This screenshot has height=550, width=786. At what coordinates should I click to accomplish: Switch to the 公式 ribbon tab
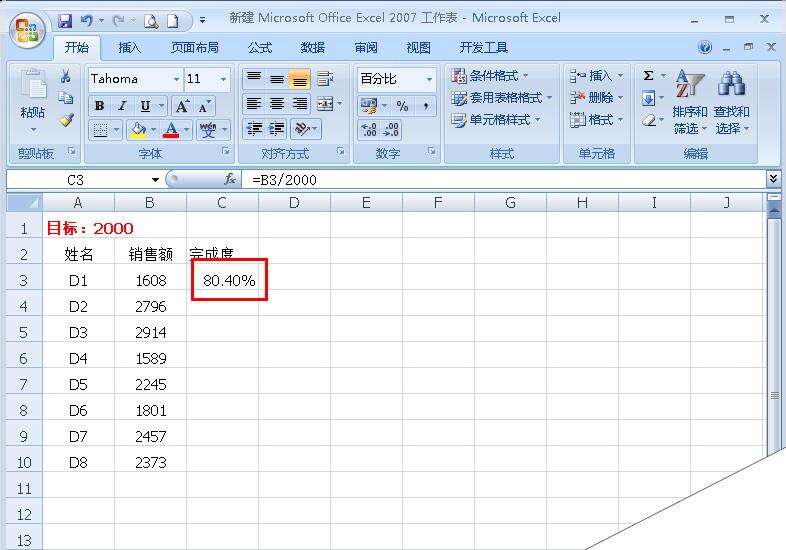tap(260, 48)
